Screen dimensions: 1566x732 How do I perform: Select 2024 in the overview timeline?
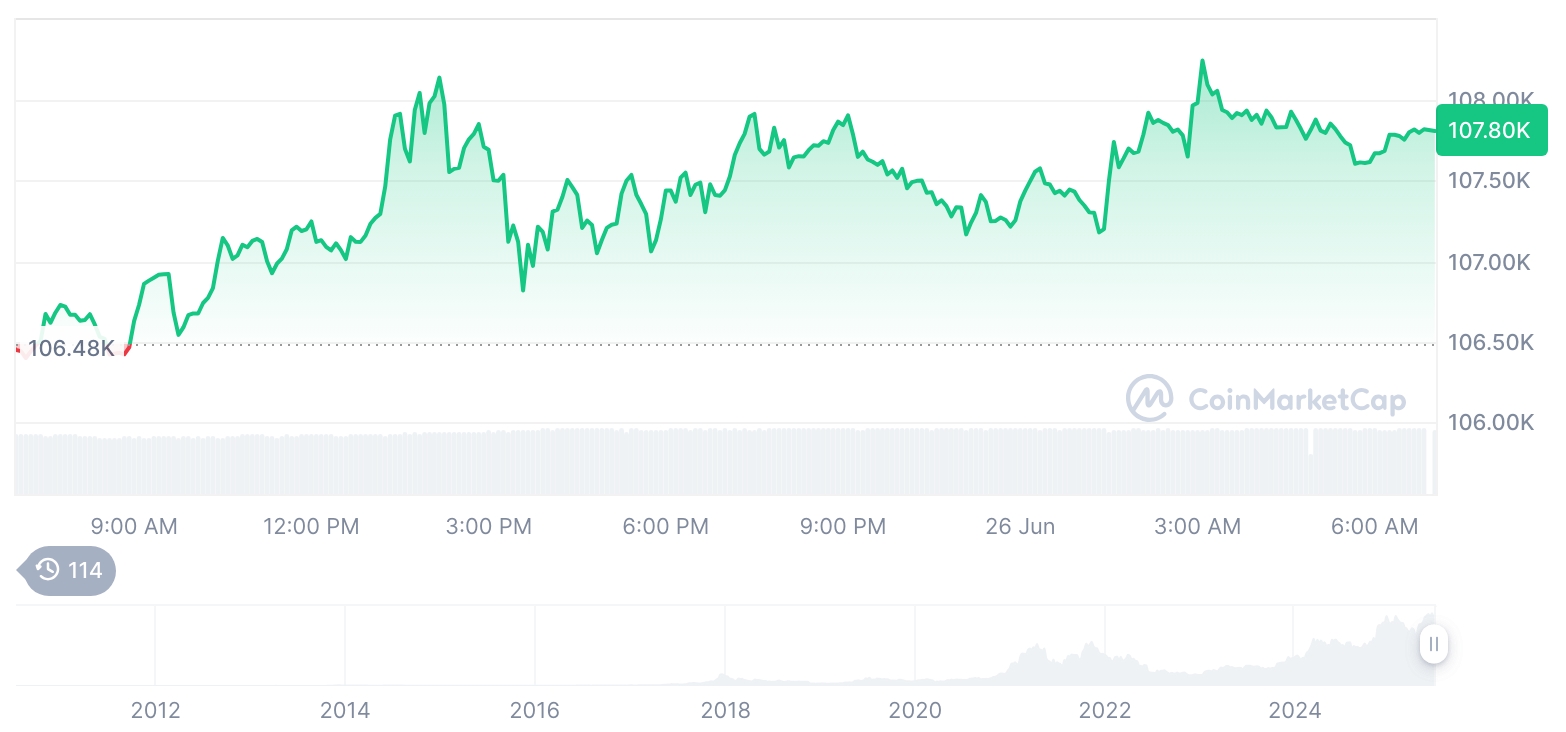tap(1294, 710)
